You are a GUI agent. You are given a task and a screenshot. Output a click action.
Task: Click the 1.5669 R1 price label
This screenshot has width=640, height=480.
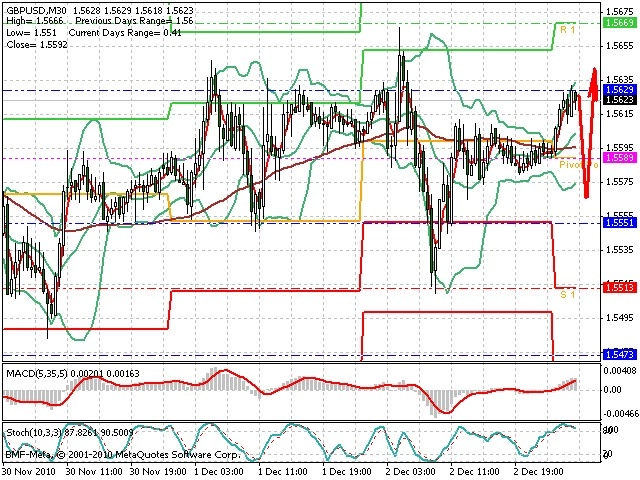[620, 22]
